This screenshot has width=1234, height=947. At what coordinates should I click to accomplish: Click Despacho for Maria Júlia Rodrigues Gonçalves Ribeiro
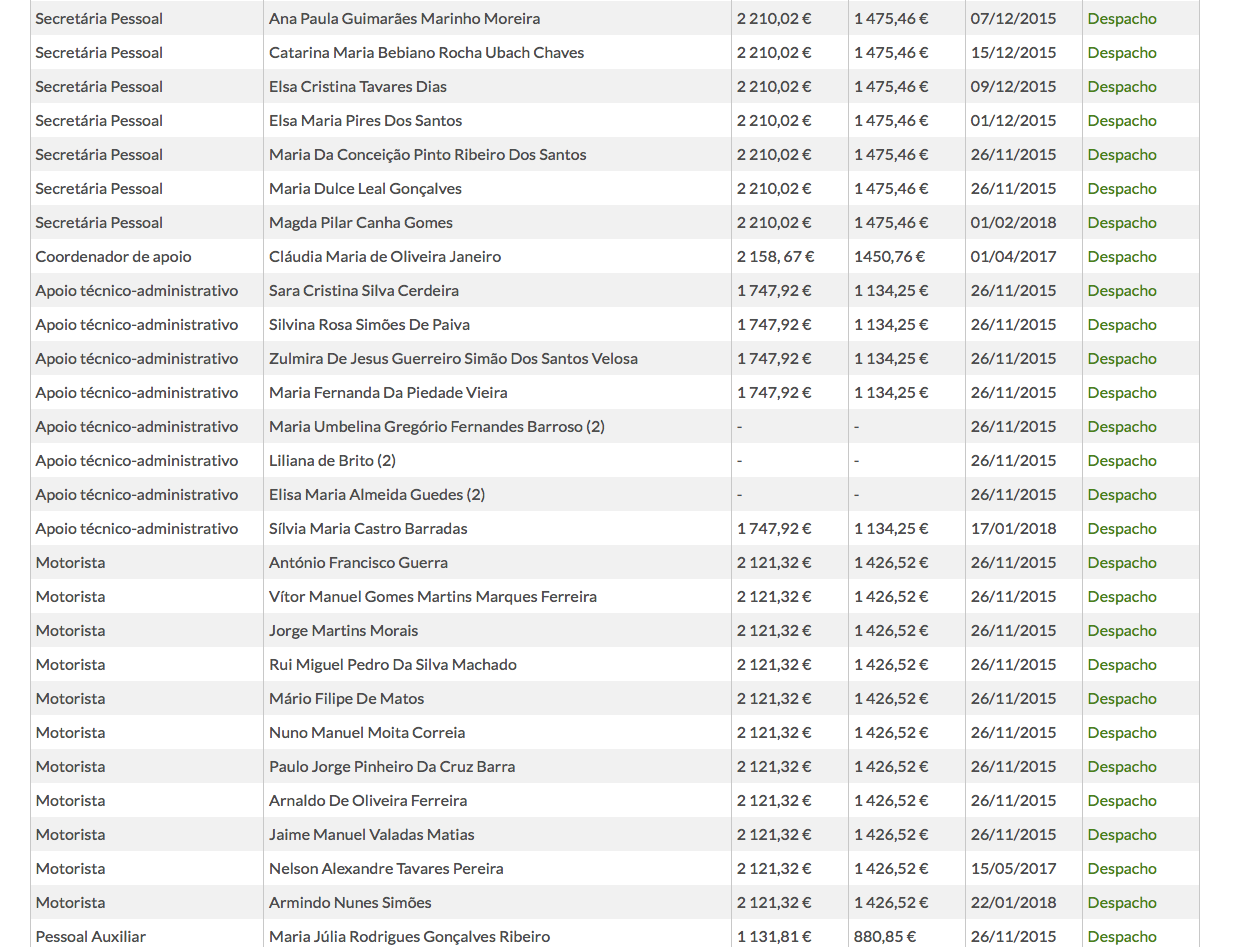[1121, 937]
